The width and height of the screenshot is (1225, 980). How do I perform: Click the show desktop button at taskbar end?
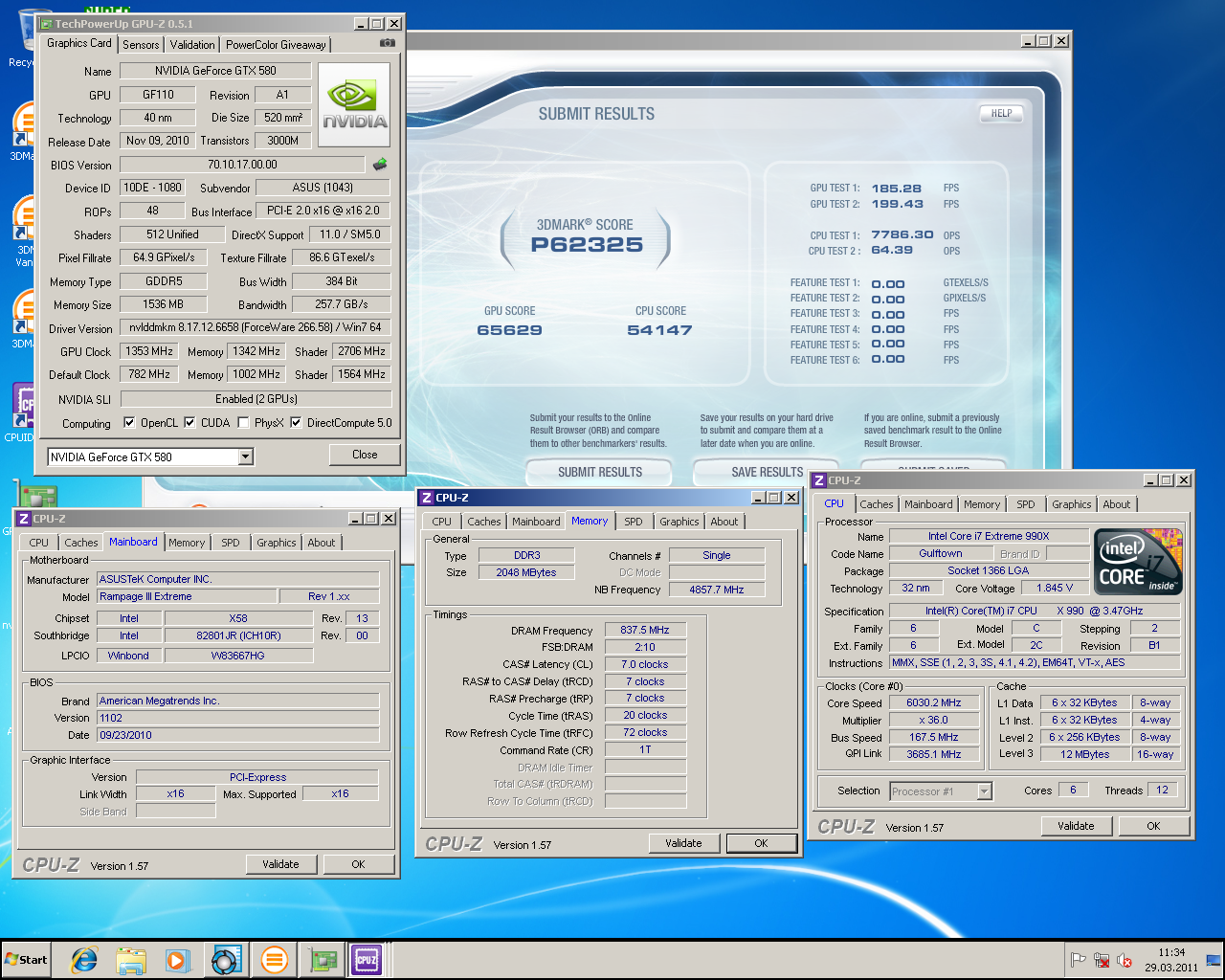click(1214, 960)
